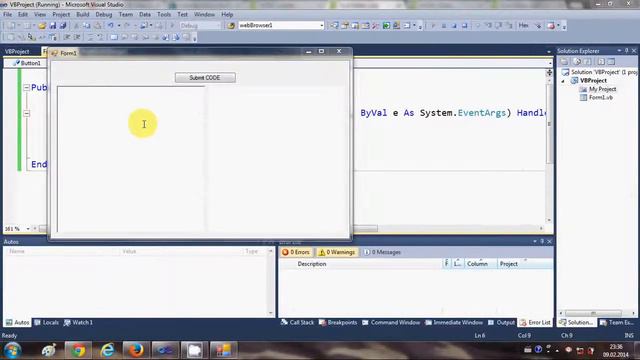This screenshot has height=360, width=640.
Task: Select Solution 'VBProject' row in Solution Explorer
Action: pos(599,72)
